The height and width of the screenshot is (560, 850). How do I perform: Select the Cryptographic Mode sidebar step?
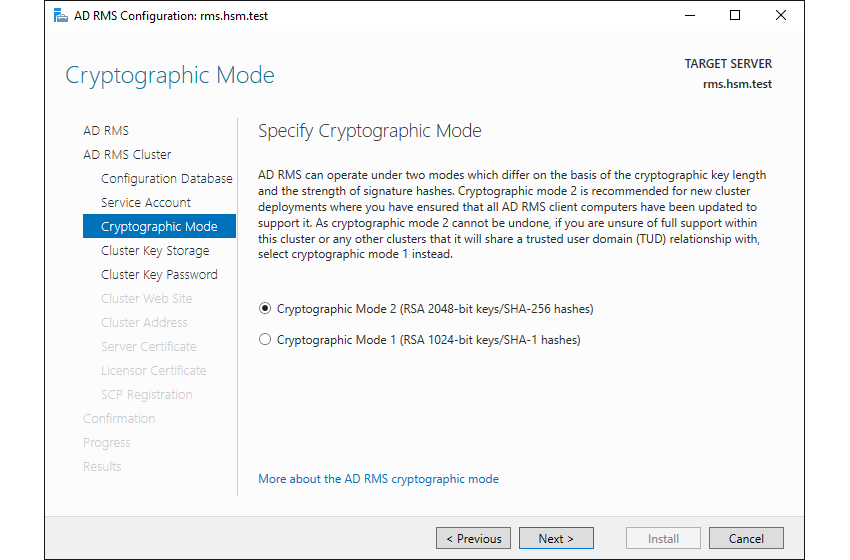159,226
